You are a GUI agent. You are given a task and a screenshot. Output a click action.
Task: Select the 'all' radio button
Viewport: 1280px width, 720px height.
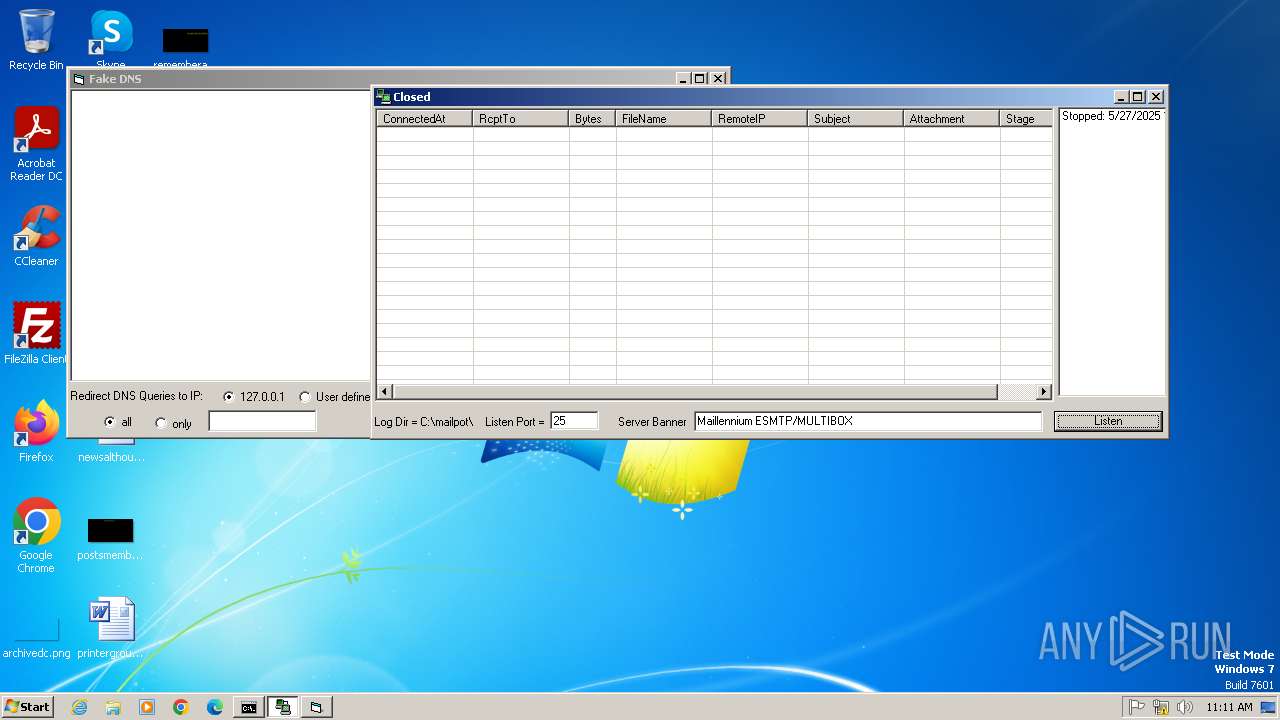coord(110,423)
